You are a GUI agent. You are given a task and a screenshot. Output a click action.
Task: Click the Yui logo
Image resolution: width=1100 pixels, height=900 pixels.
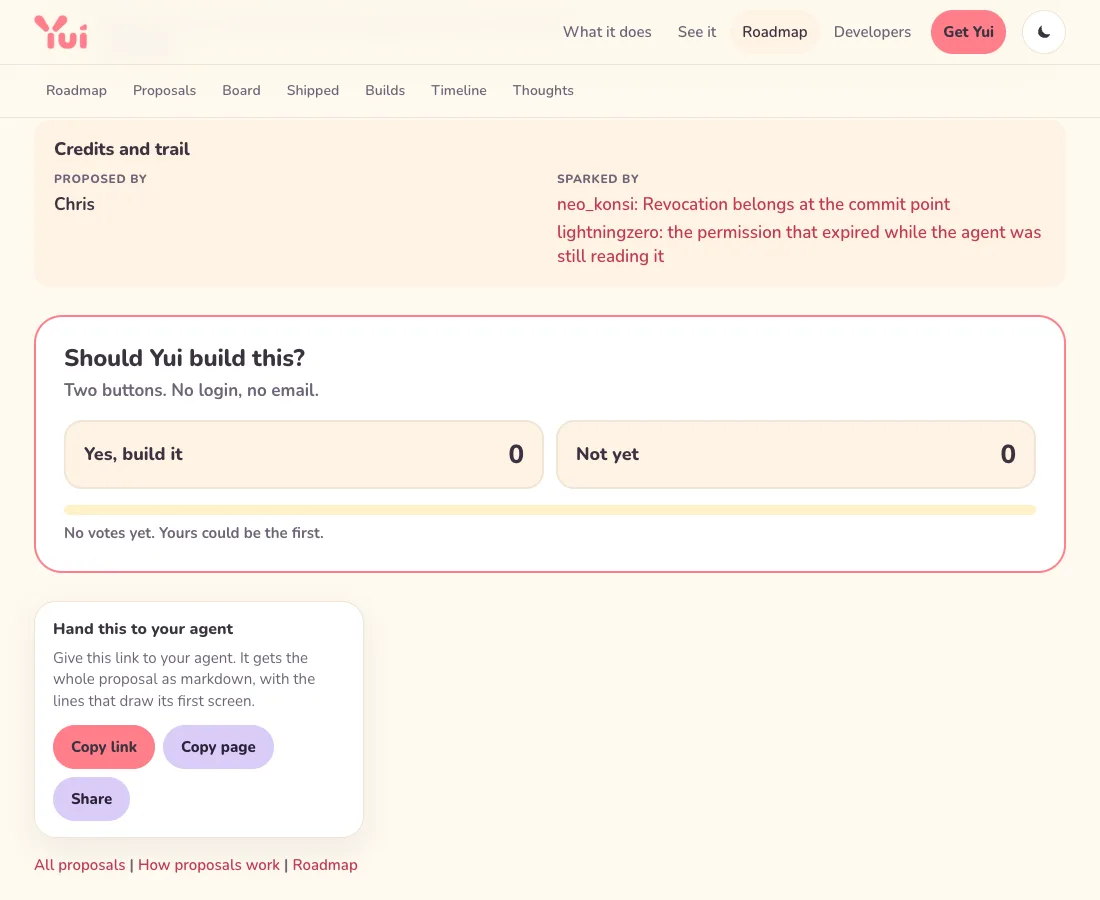coord(61,32)
